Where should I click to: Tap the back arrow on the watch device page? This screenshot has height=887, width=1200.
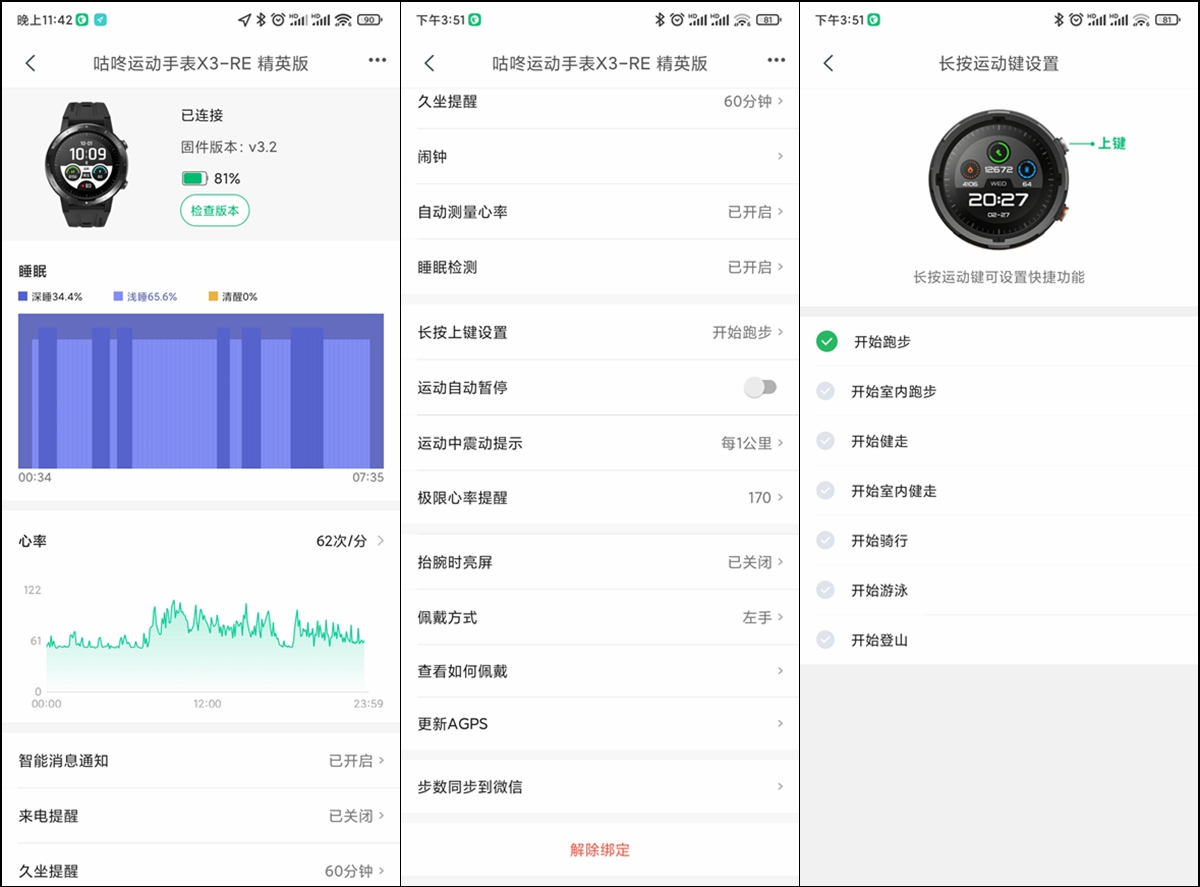[x=30, y=62]
